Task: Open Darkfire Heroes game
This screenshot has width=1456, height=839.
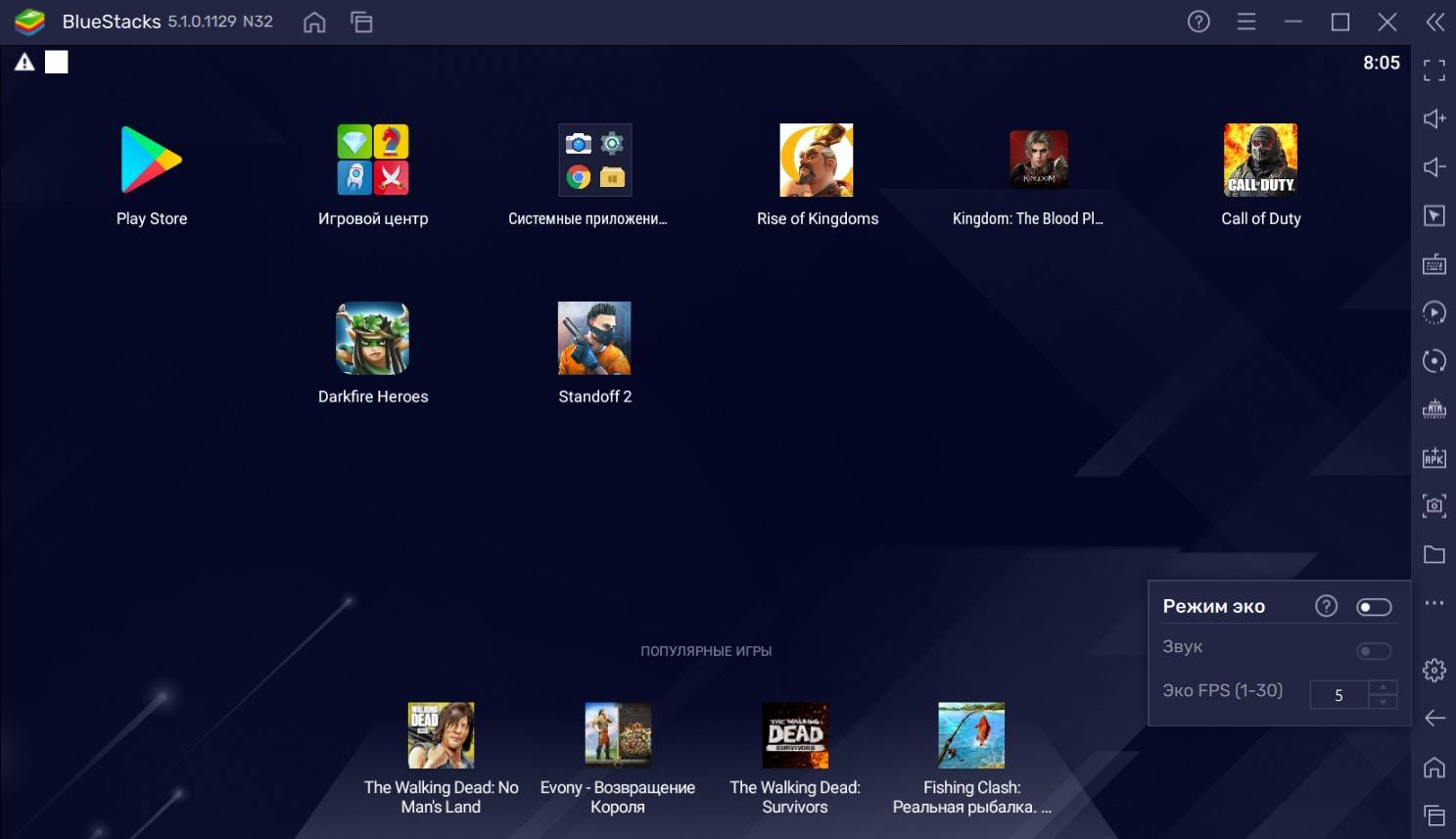Action: click(373, 338)
